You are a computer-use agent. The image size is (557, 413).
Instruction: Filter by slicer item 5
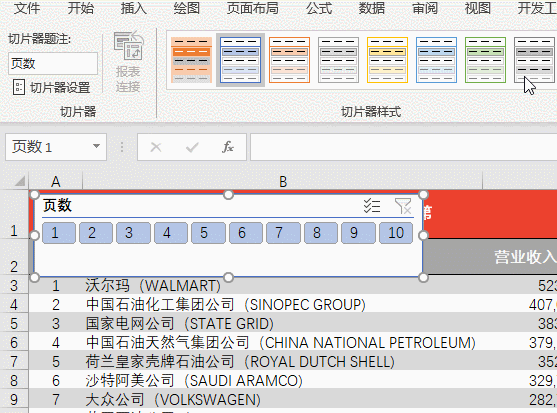click(x=208, y=233)
